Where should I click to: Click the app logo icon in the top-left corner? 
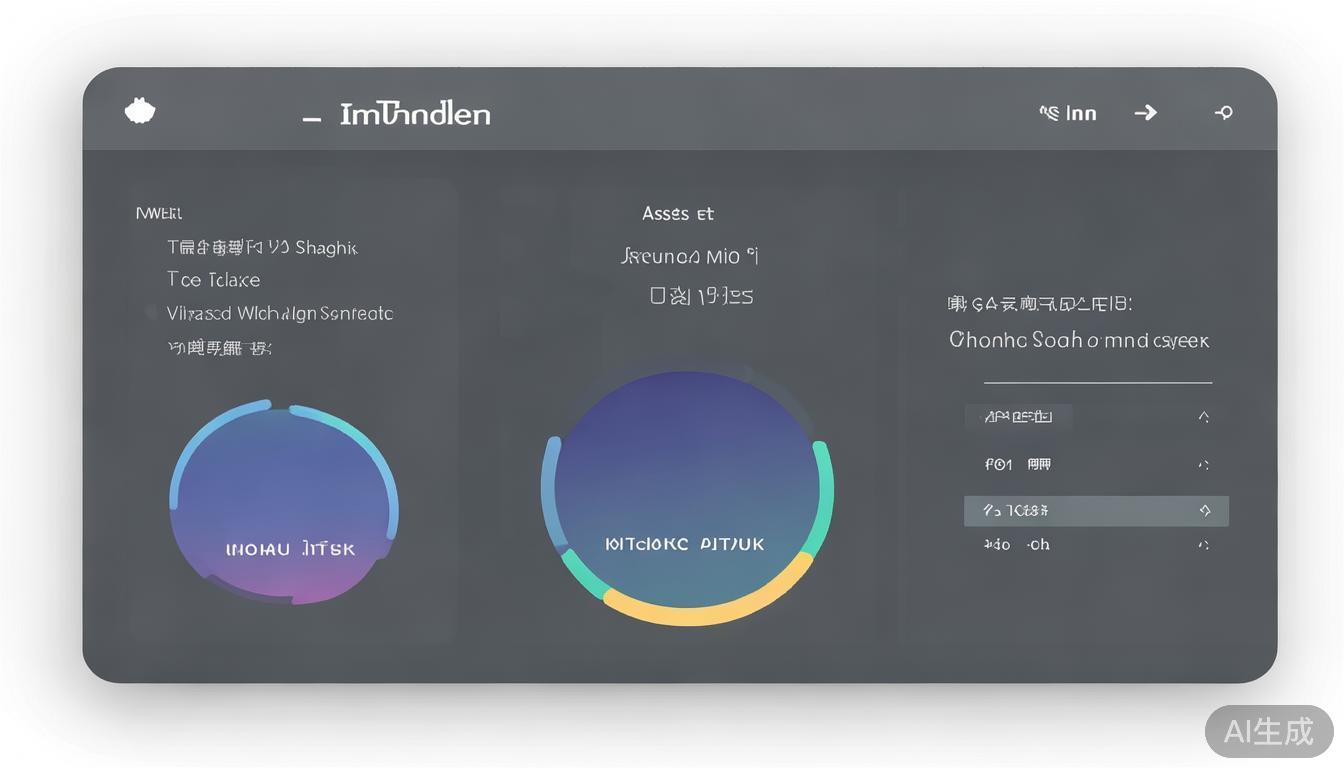pyautogui.click(x=139, y=109)
